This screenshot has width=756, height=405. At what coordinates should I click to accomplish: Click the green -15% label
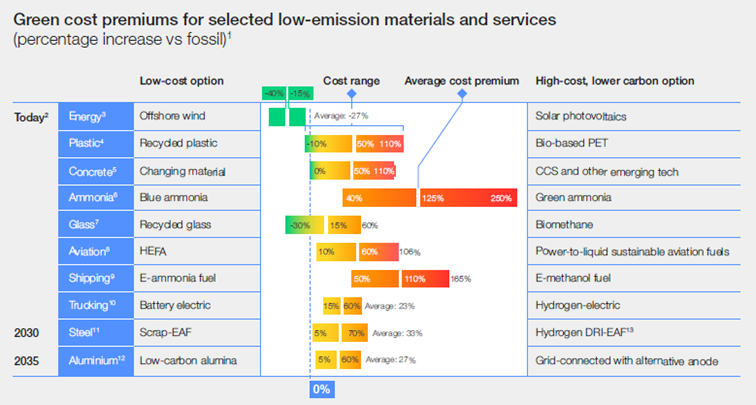(x=300, y=94)
